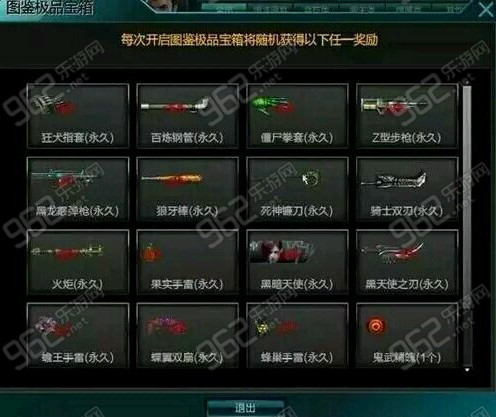Select the 黑龙霰弹枪(永久) shotgun item
The width and height of the screenshot is (496, 417).
pyautogui.click(x=78, y=189)
